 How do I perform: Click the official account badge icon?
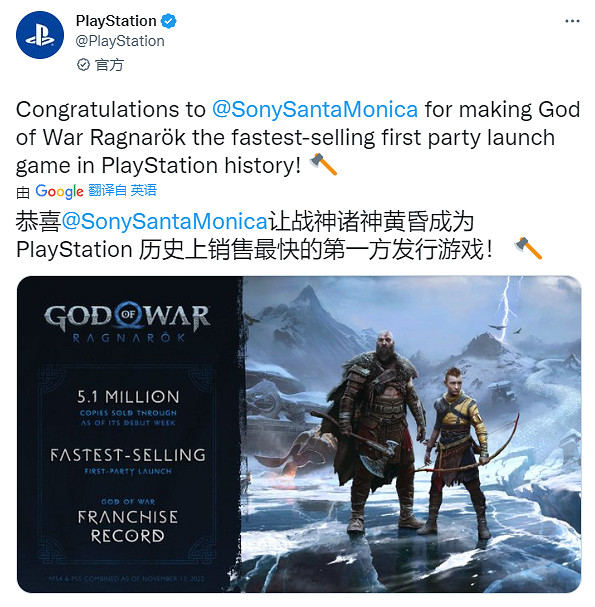coord(83,65)
